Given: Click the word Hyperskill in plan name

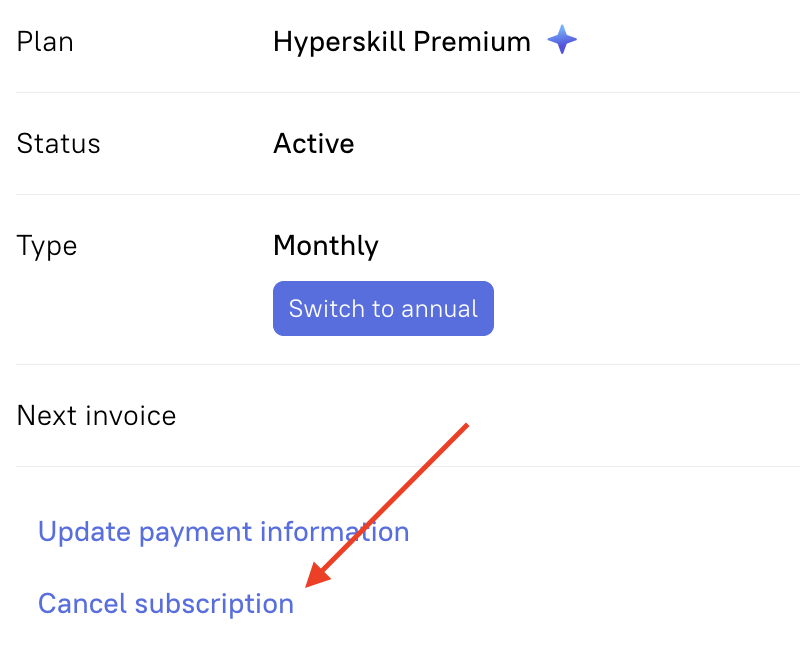Looking at the screenshot, I should click(x=340, y=42).
